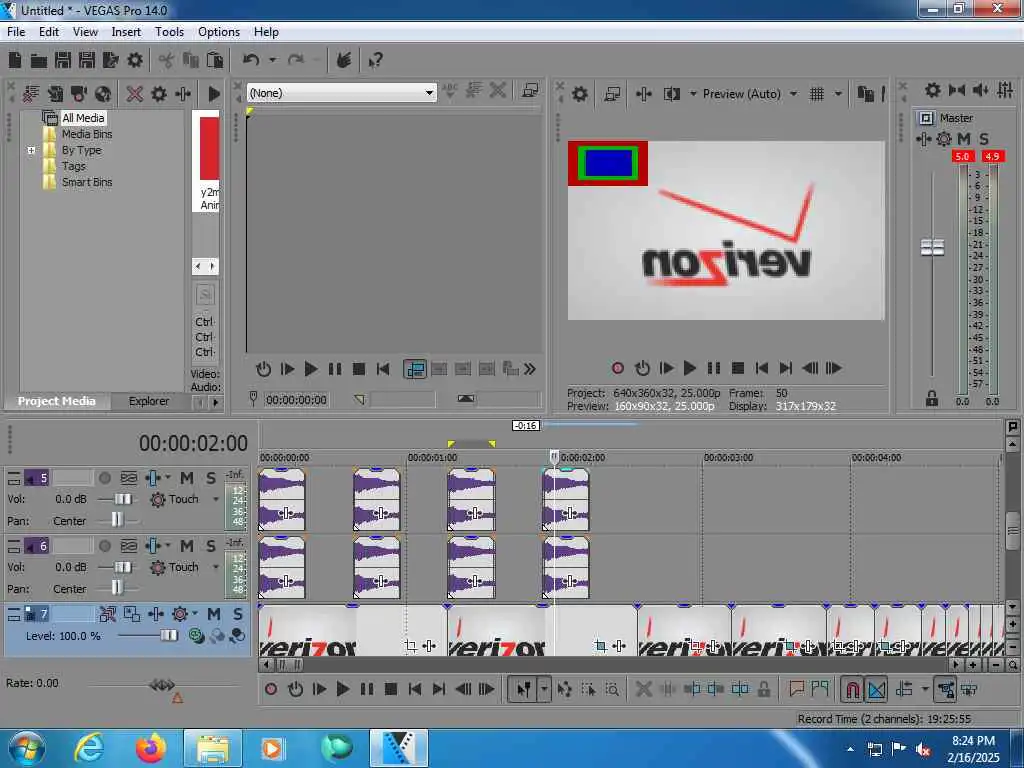
Task: Open the Tools menu
Action: [x=169, y=32]
